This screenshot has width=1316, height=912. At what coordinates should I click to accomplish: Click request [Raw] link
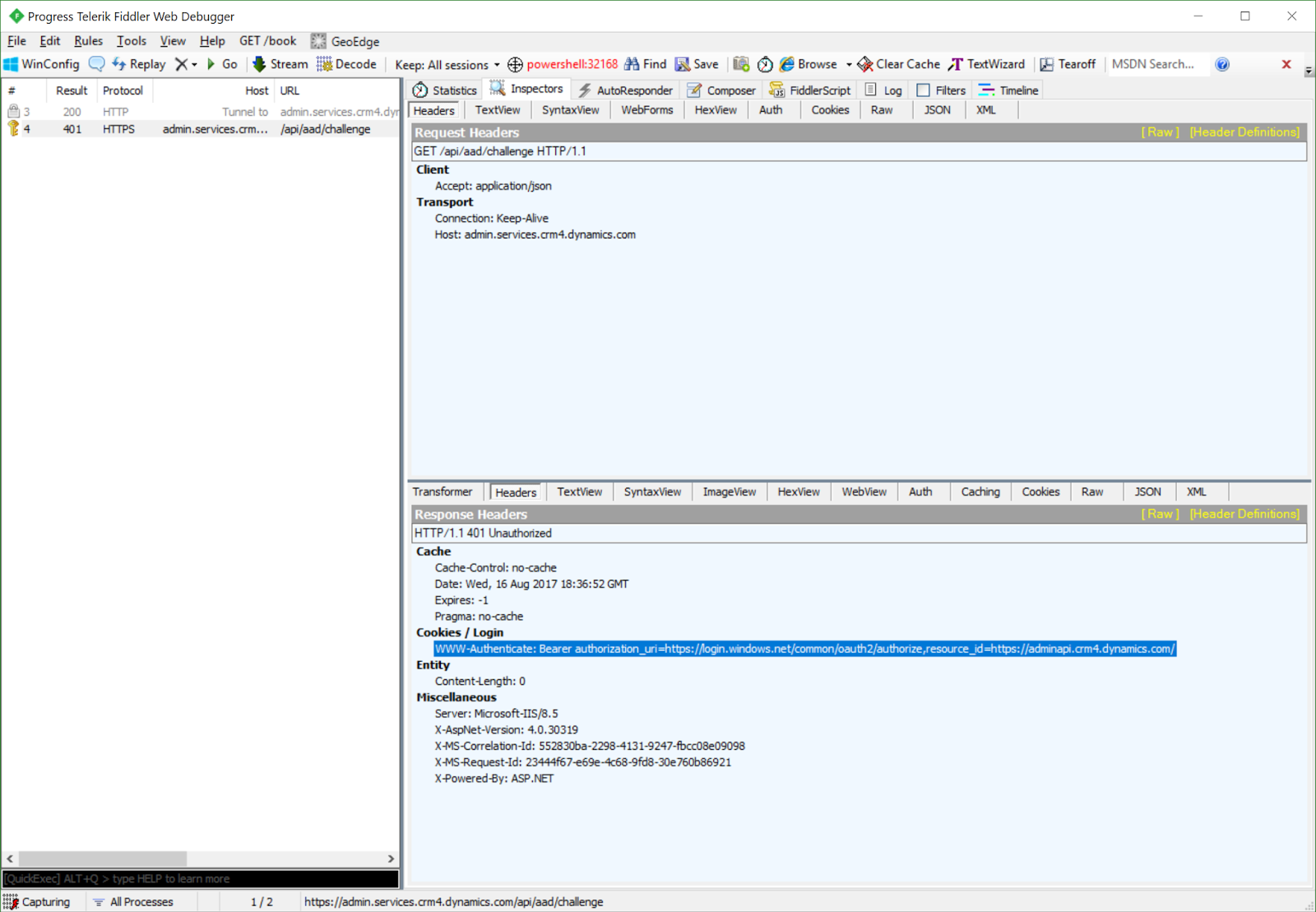pyautogui.click(x=1160, y=132)
